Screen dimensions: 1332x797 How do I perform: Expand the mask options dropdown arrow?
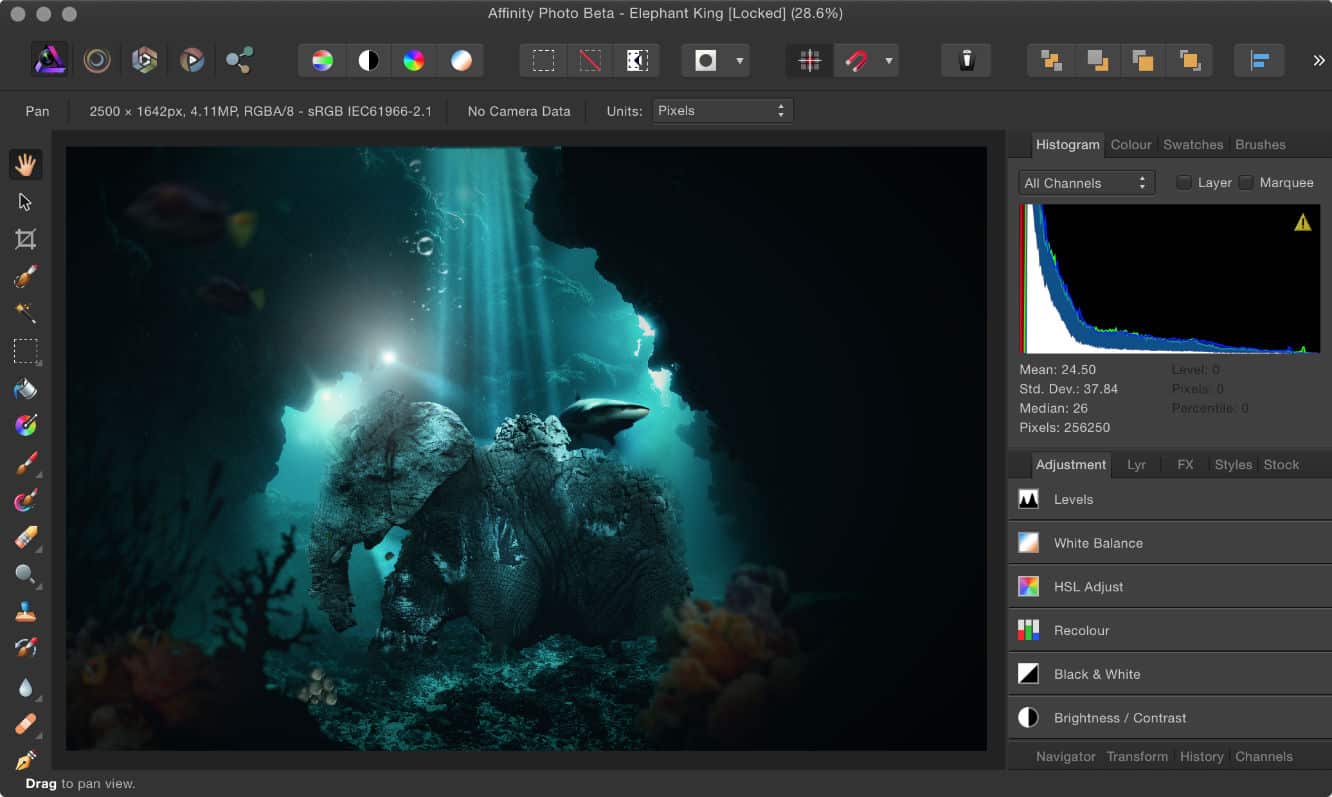click(740, 60)
